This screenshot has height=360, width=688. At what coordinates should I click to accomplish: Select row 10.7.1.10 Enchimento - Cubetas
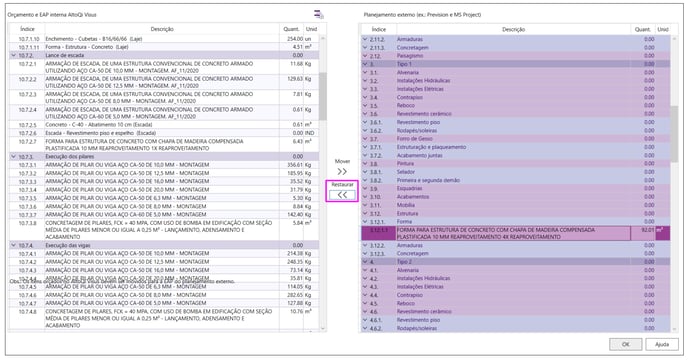(x=164, y=39)
